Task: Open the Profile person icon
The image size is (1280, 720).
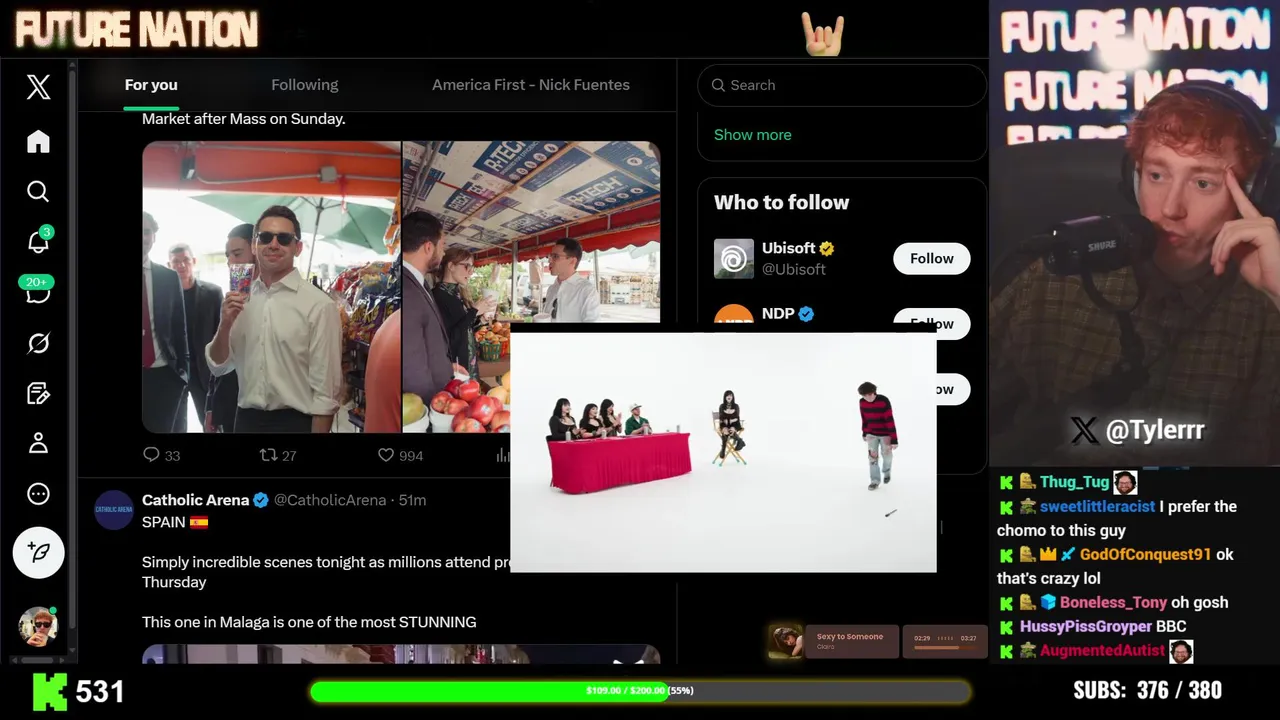Action: pyautogui.click(x=38, y=443)
